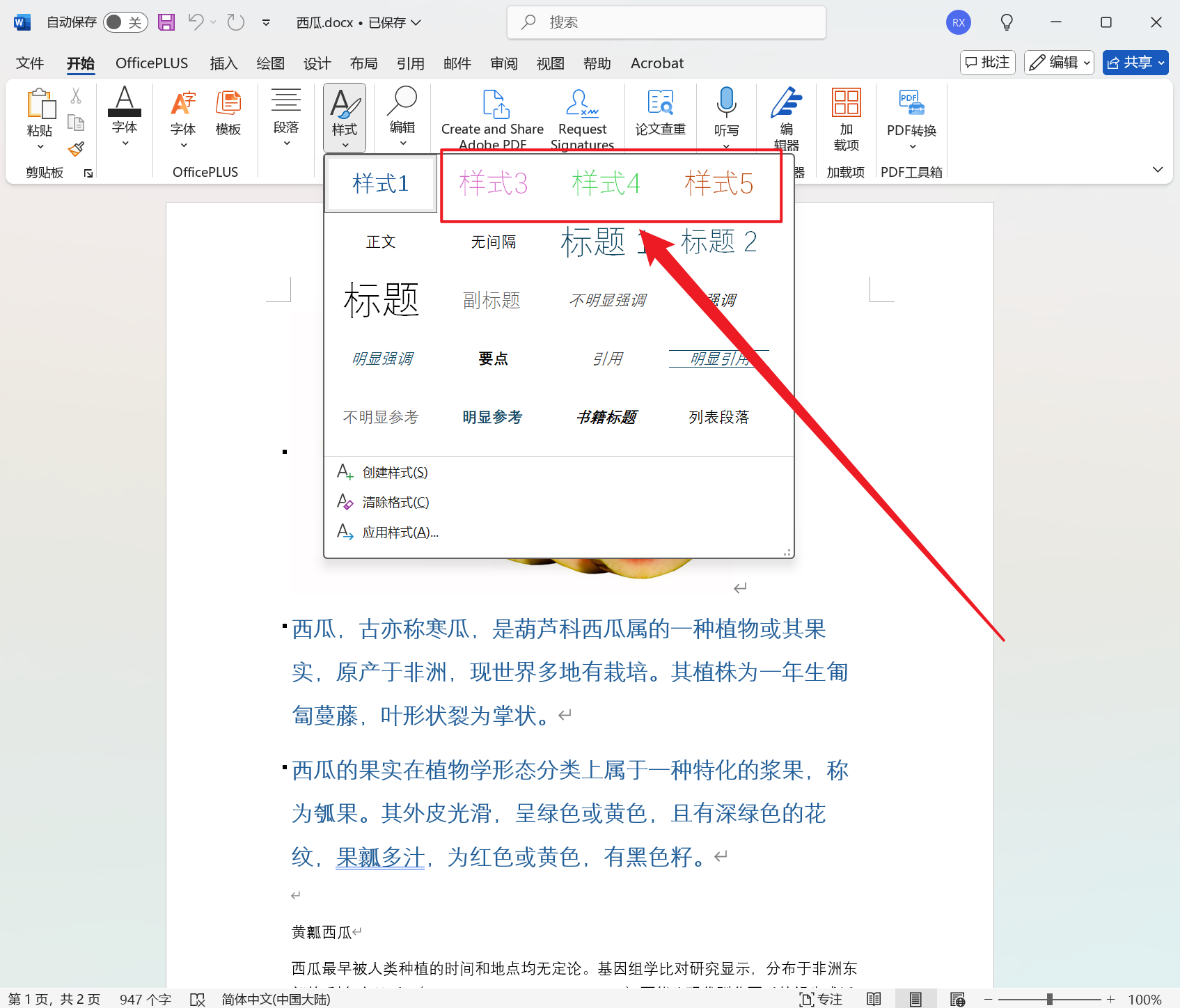
Task: Click the Copy icon in the clipboard group
Action: (77, 122)
